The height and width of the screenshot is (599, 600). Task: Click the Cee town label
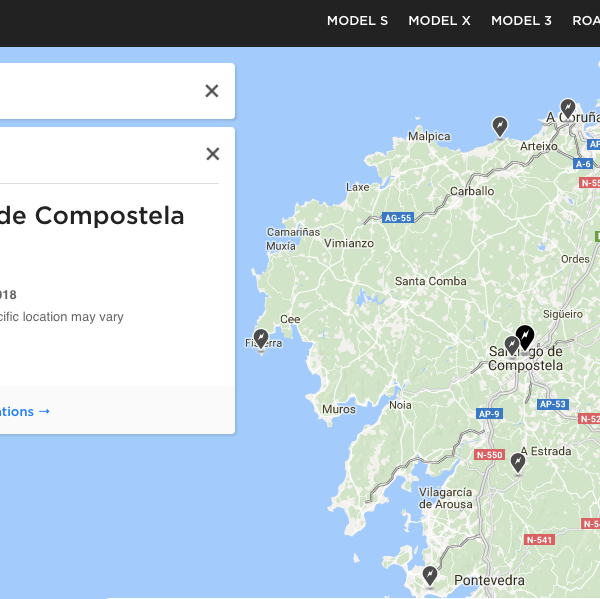click(x=290, y=319)
